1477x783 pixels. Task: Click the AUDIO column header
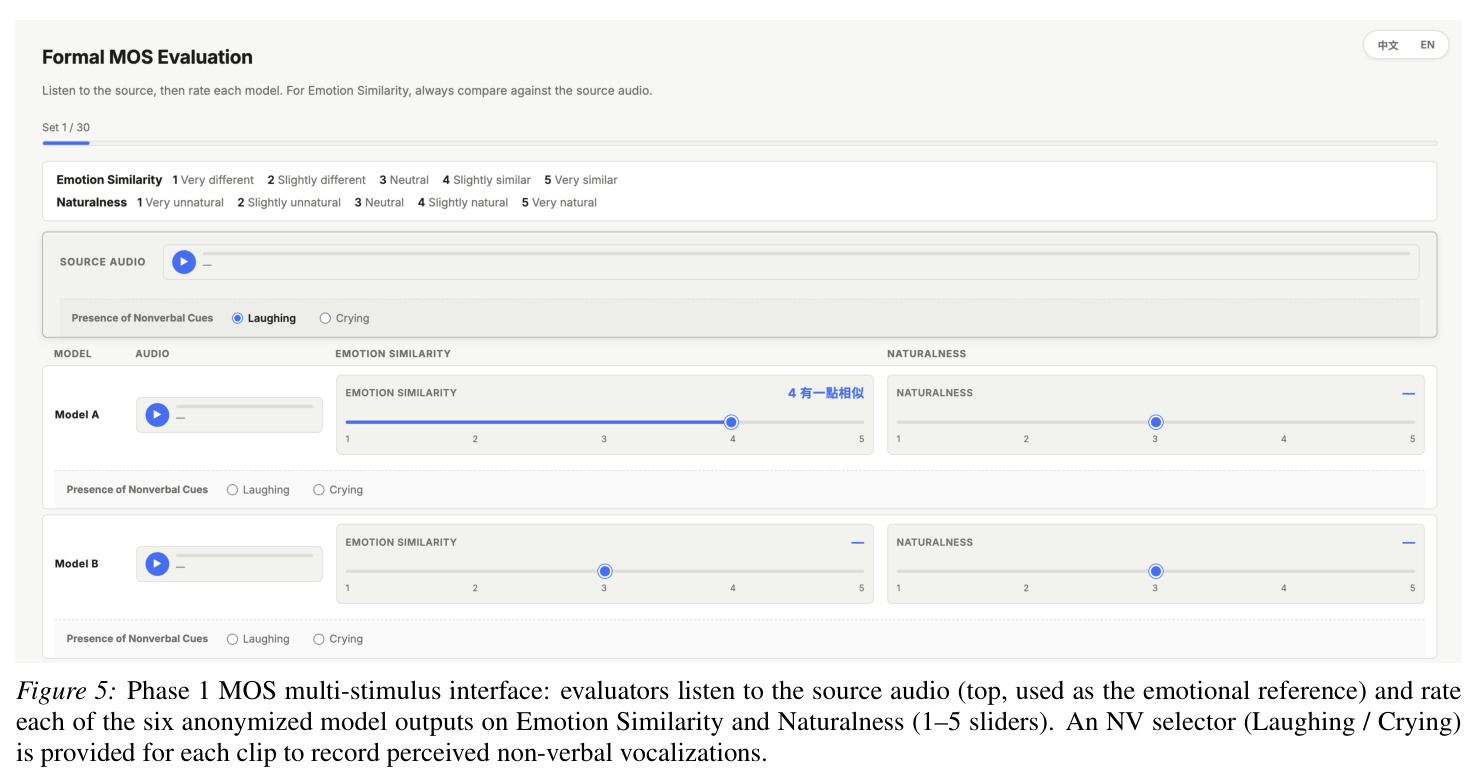(153, 354)
